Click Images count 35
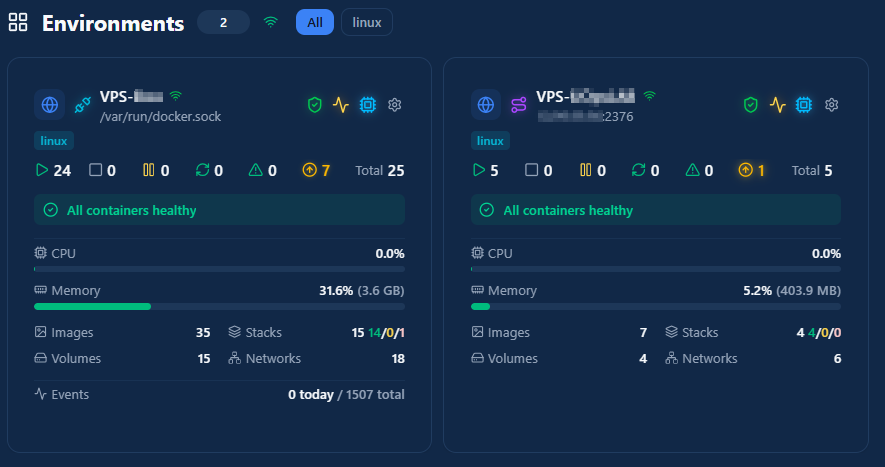This screenshot has height=467, width=885. click(203, 333)
